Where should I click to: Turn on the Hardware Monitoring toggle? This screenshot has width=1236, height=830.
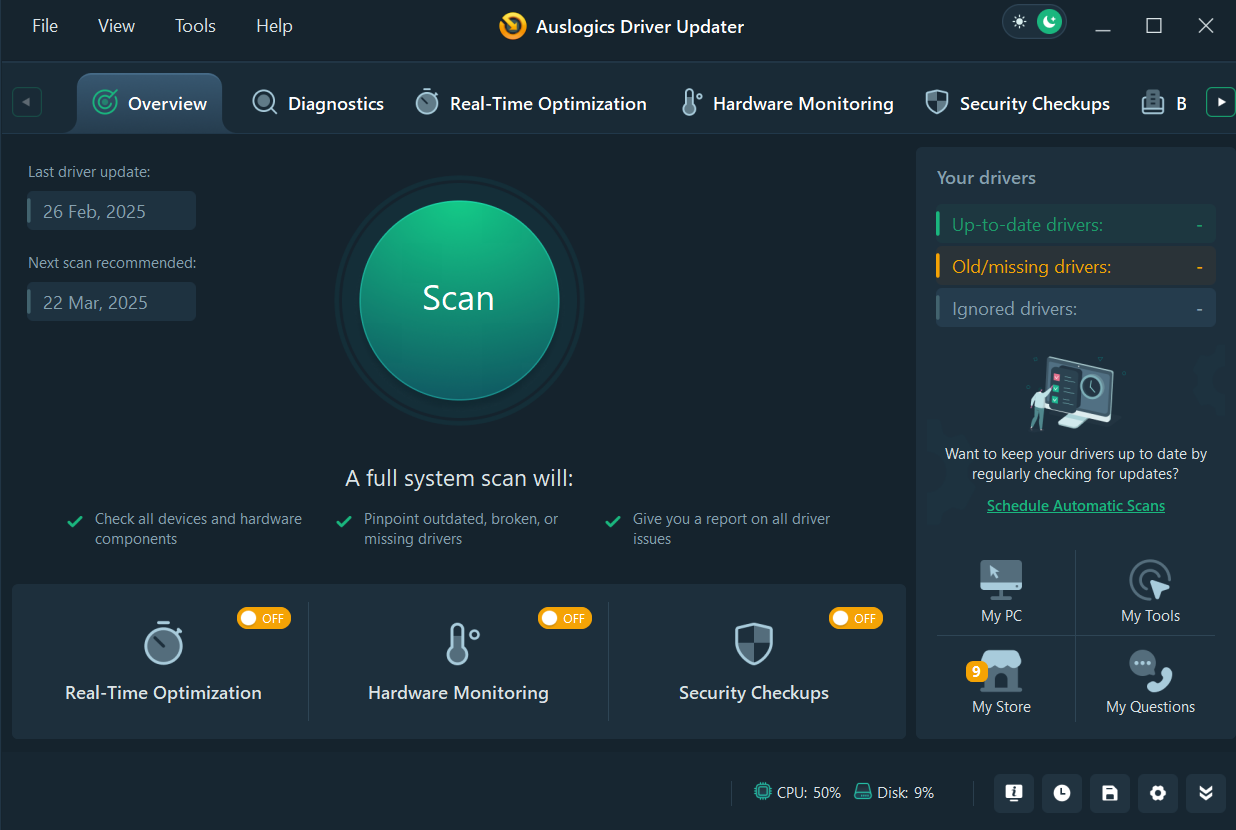coord(564,618)
